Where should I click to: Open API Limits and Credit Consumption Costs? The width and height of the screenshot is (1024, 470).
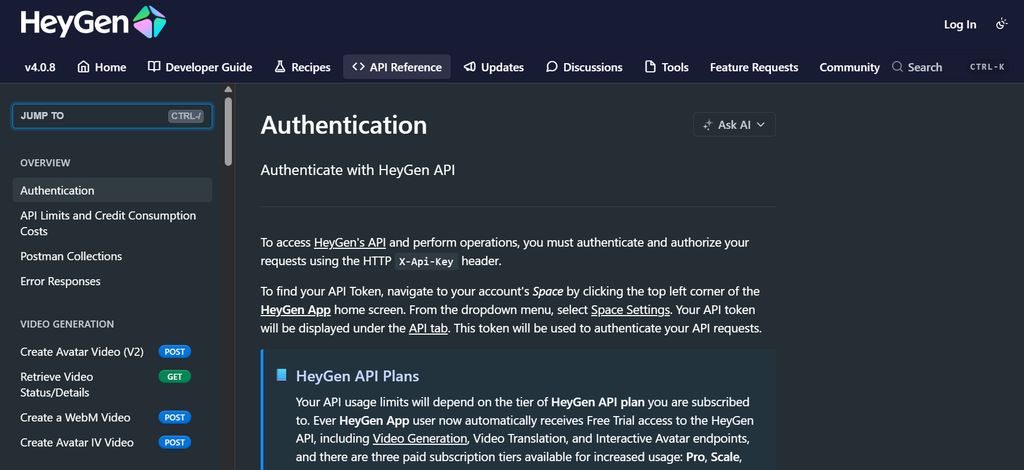[112, 223]
